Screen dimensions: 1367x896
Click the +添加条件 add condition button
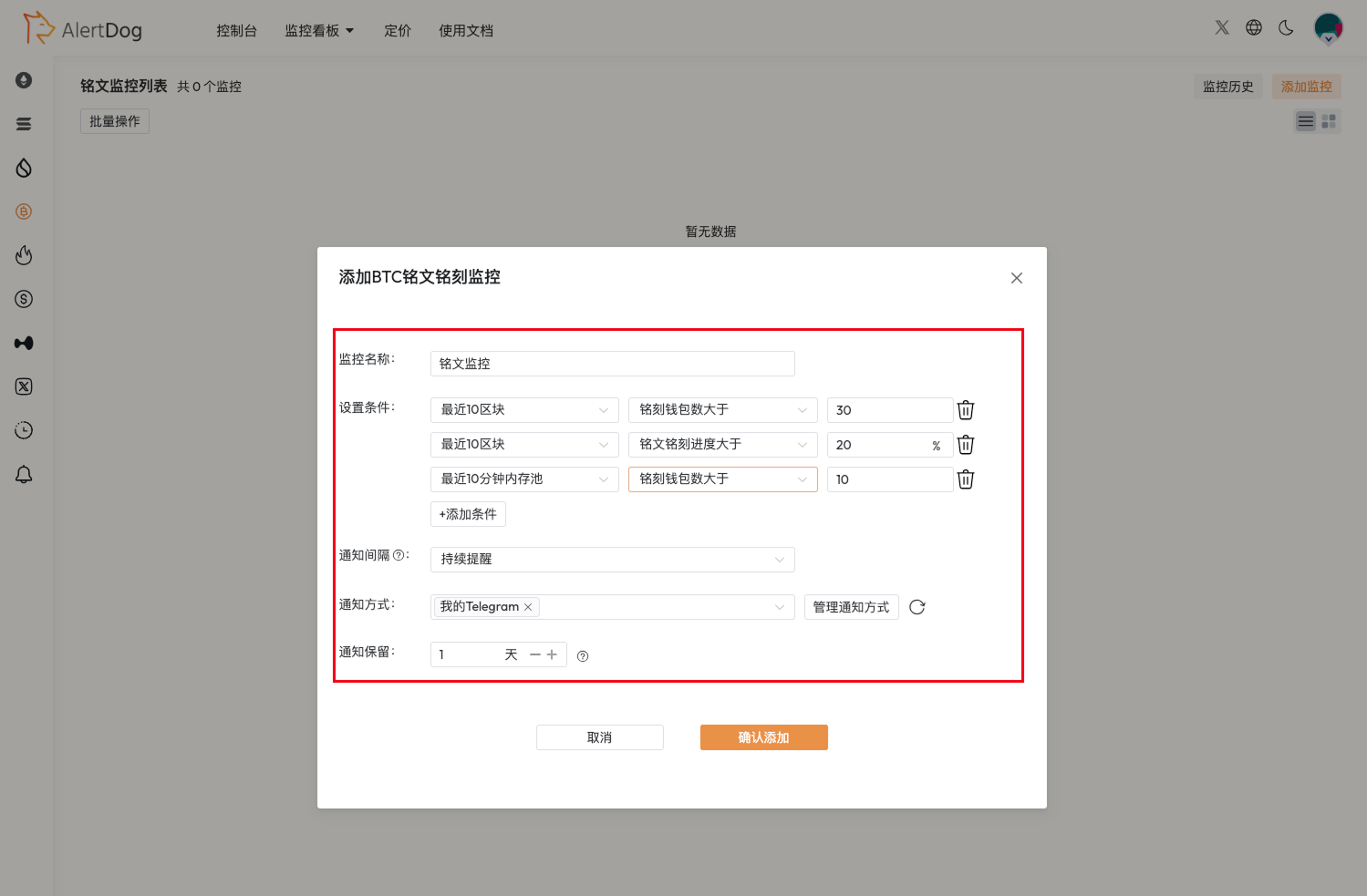point(468,513)
